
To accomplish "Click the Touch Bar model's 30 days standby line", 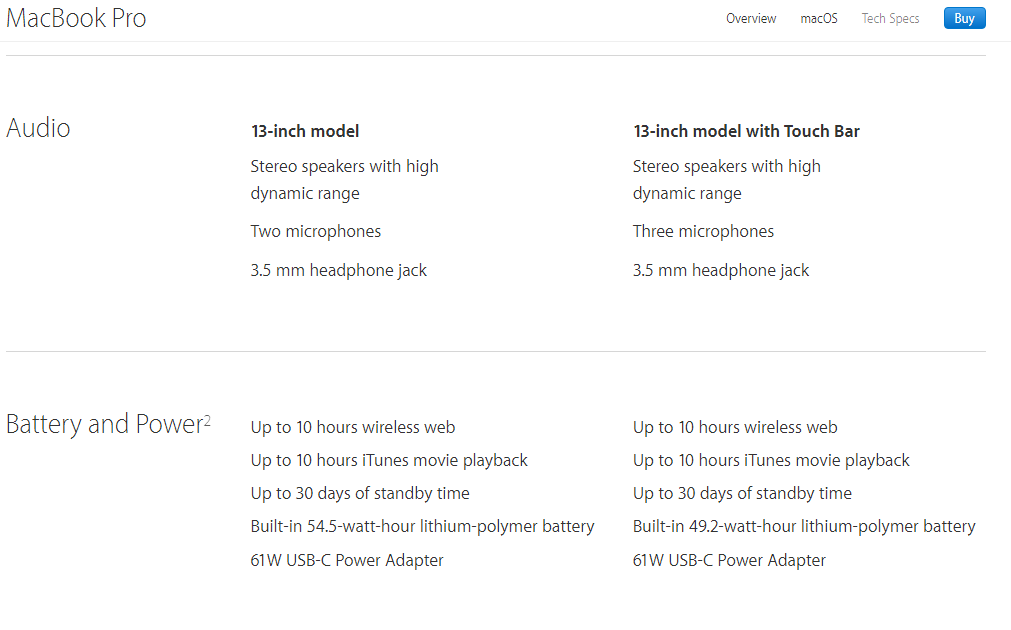I will 742,493.
